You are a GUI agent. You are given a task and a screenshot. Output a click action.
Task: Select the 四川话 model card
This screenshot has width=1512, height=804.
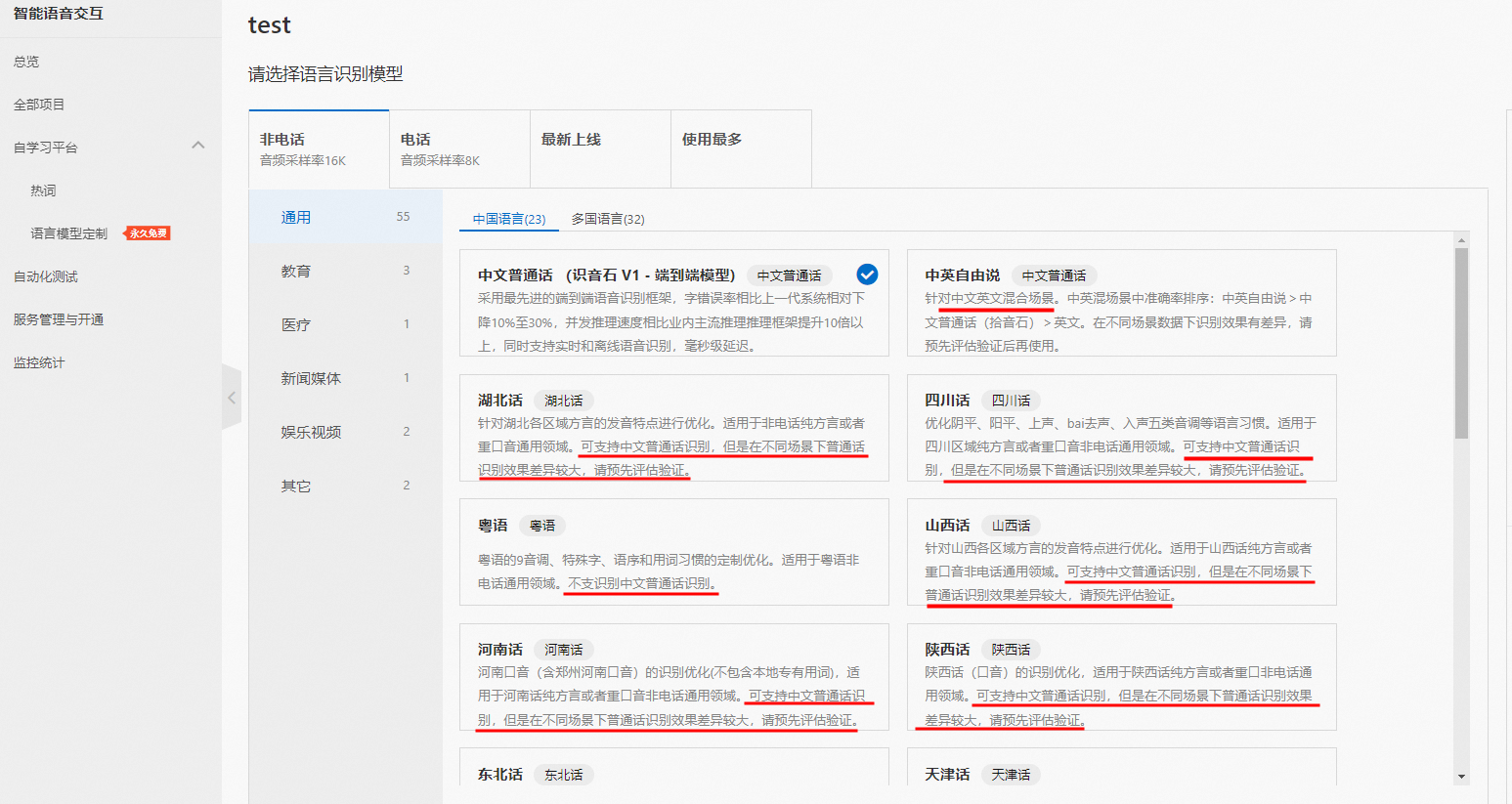tap(1122, 428)
